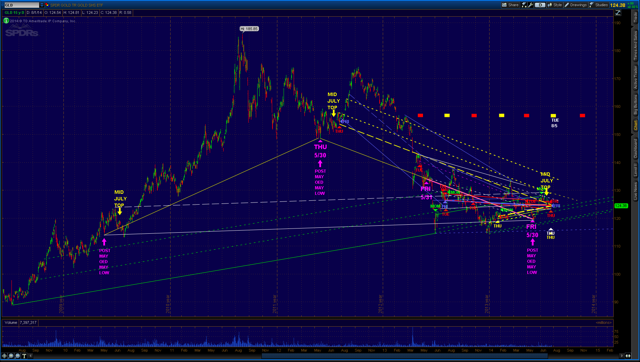Open the Studies menu

point(599,5)
